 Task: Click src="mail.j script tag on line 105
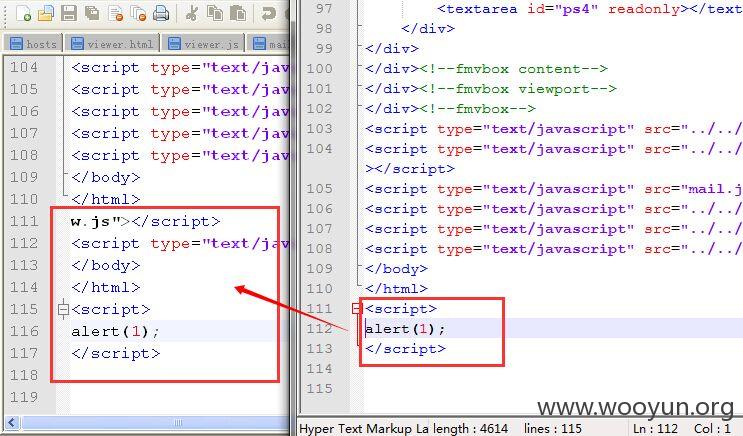[554, 189]
